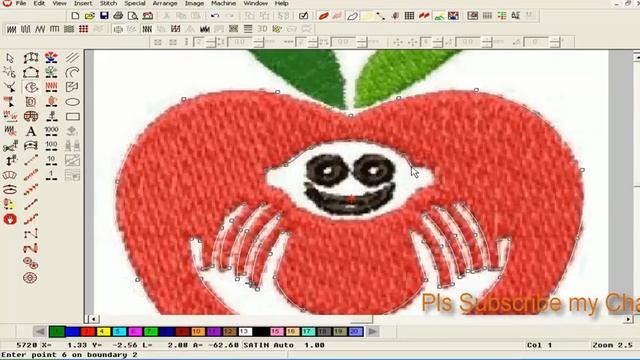The width and height of the screenshot is (640, 360).
Task: Click the checkbox options icon in toolbar
Action: click(x=303, y=16)
